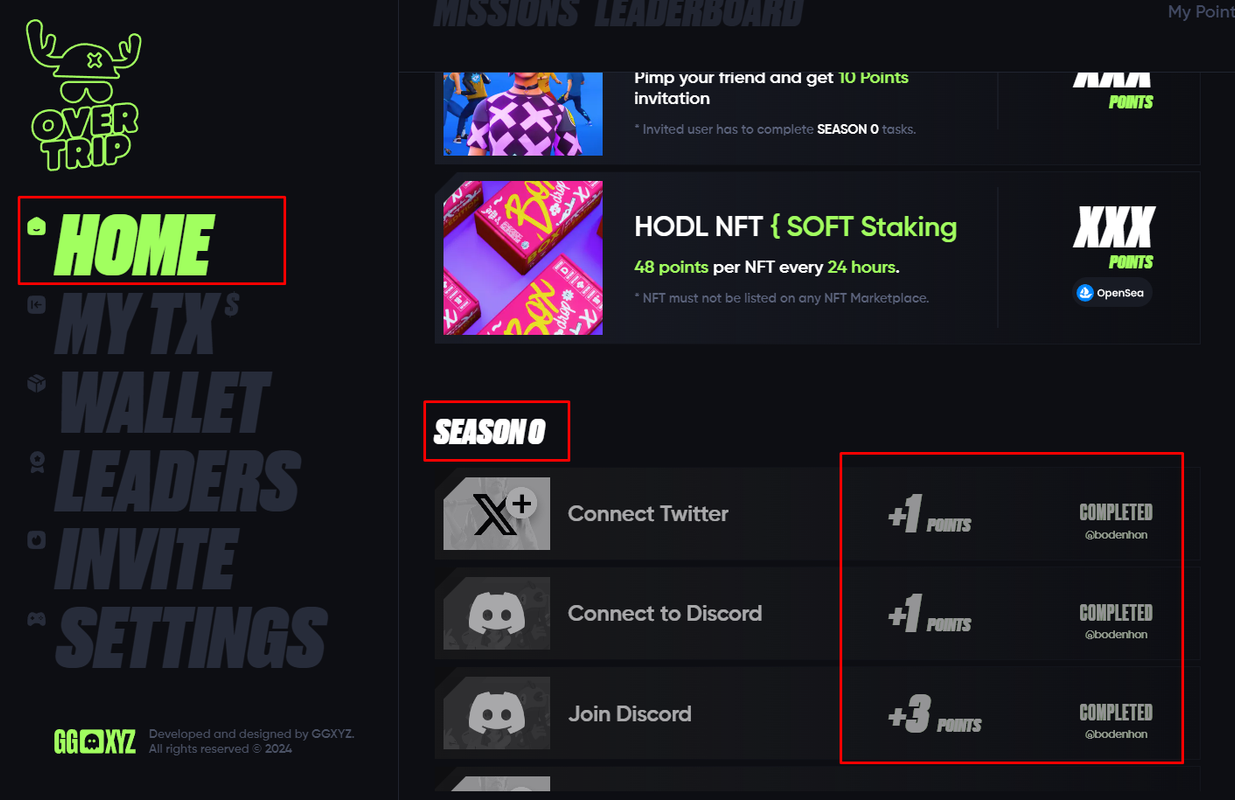Click the Discord icon for Join Discord
1235x800 pixels.
tap(497, 714)
